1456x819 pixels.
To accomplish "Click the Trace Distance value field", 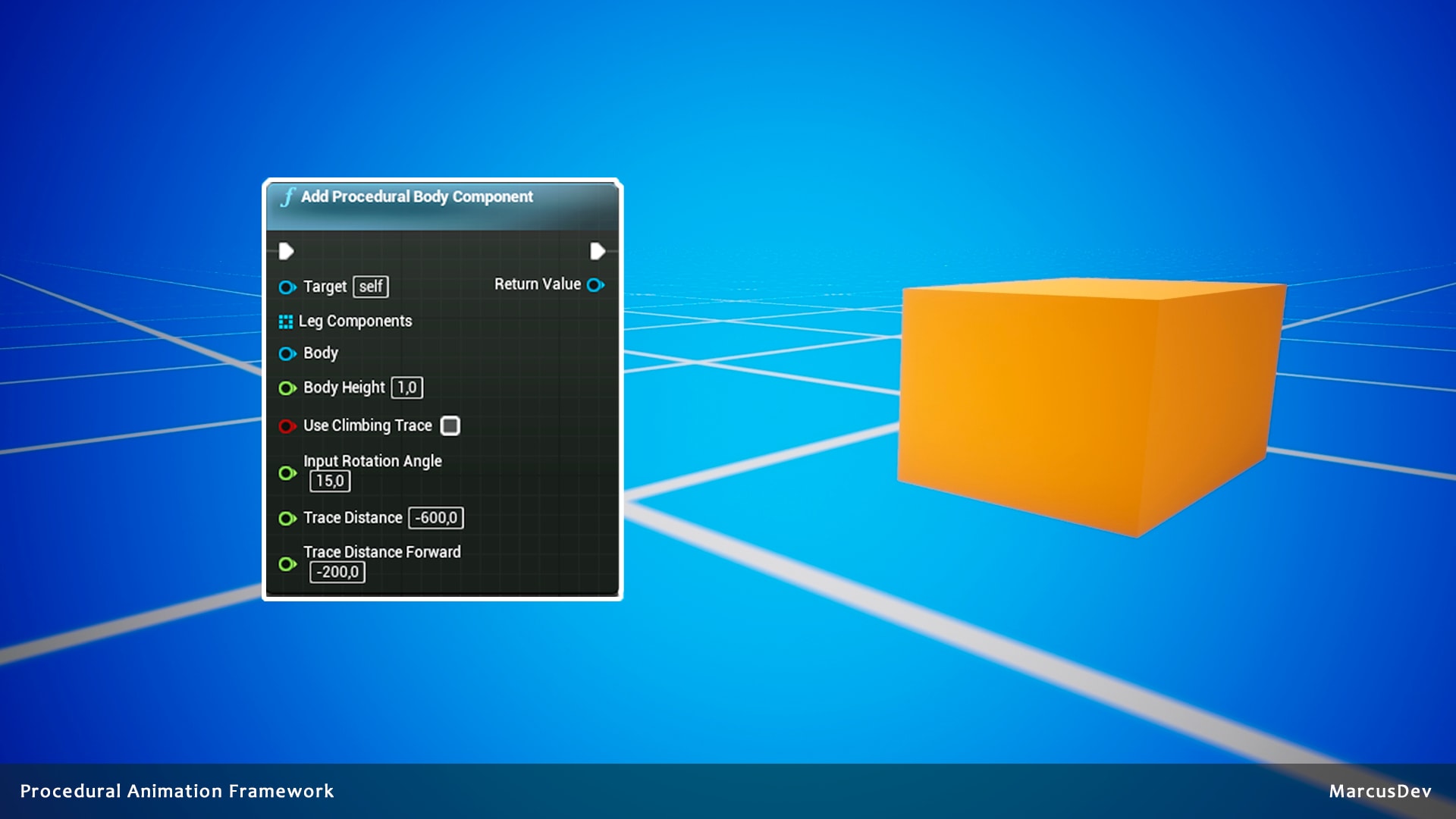I will coord(436,518).
